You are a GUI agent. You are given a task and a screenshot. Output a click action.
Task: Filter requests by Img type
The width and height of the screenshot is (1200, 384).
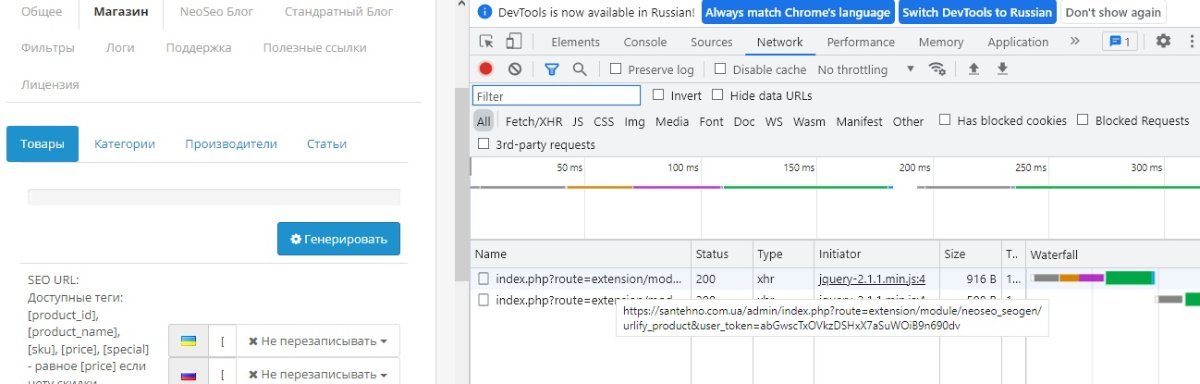coord(635,121)
